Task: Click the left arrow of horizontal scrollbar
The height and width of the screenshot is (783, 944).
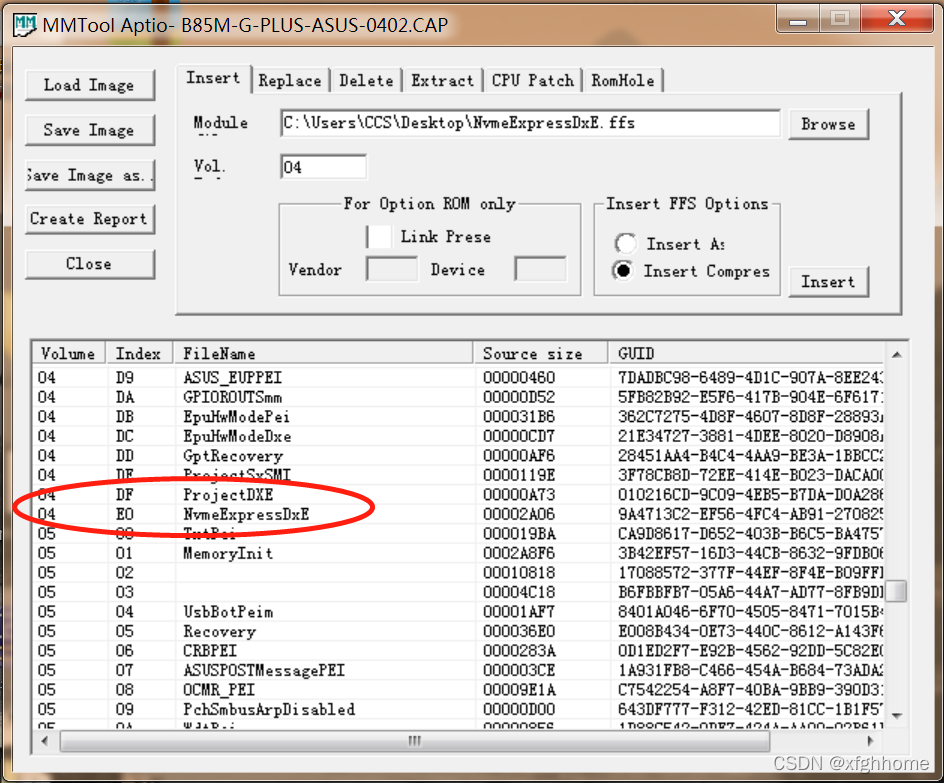Action: pyautogui.click(x=45, y=741)
